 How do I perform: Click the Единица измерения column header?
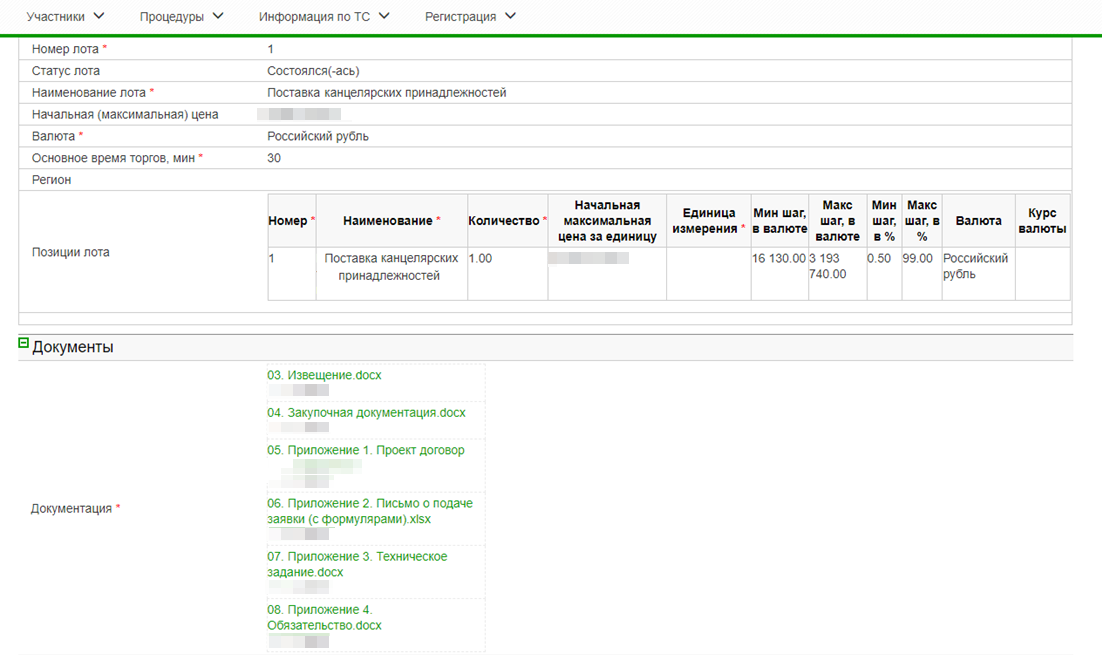(x=708, y=220)
